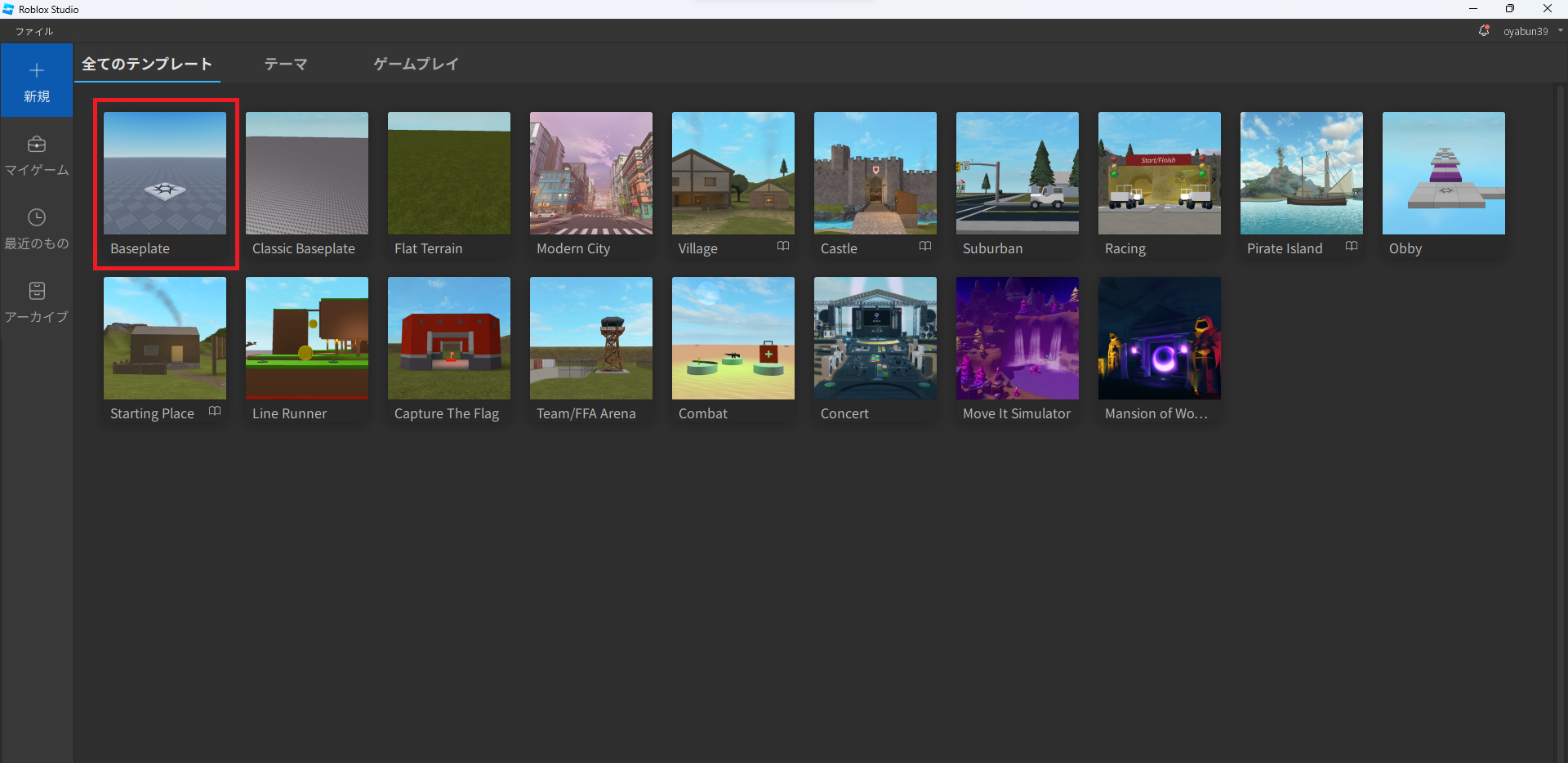
Task: Pick the Castle template thumbnail
Action: point(875,173)
